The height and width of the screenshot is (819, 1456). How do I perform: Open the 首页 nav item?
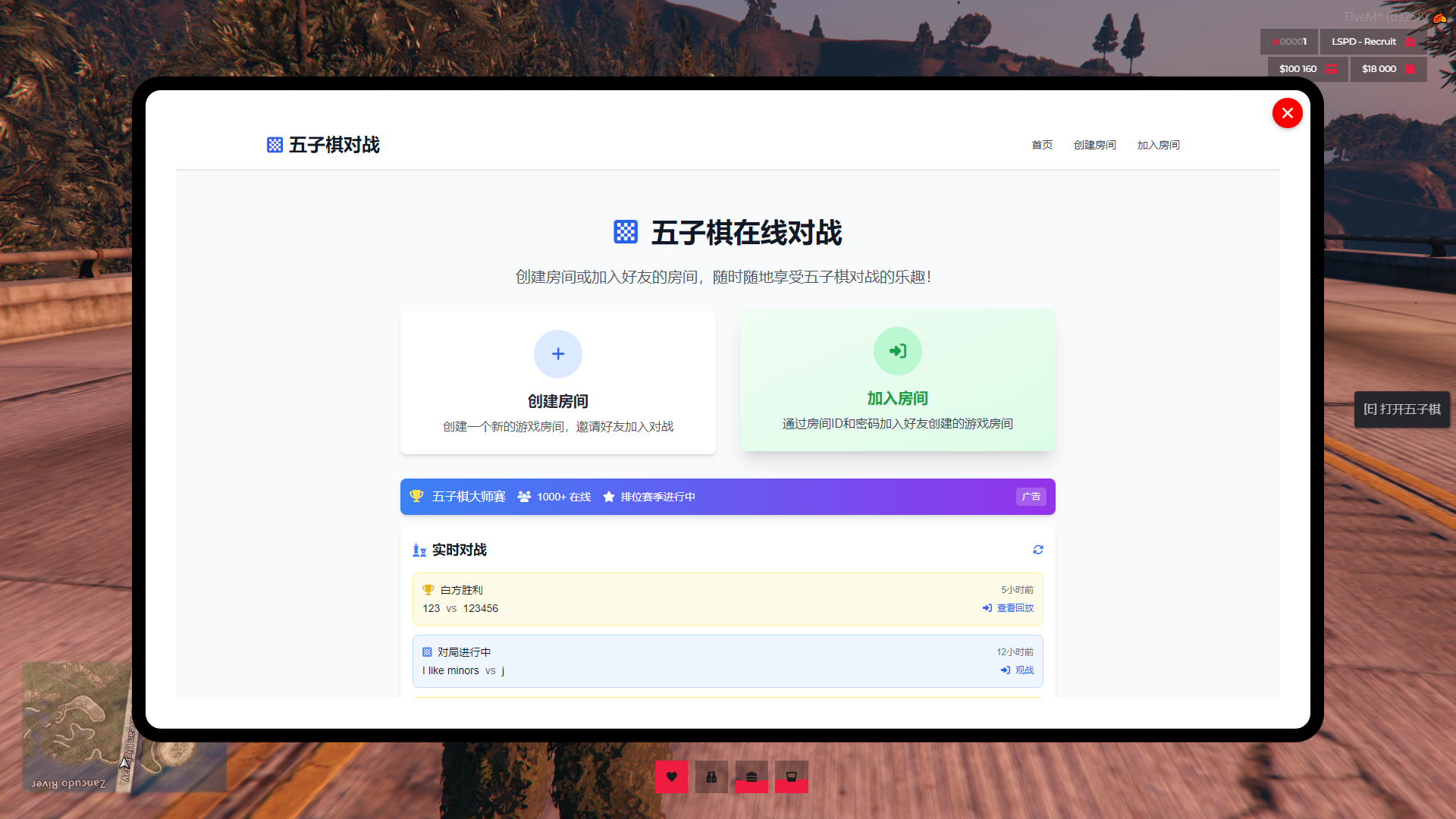(1042, 145)
